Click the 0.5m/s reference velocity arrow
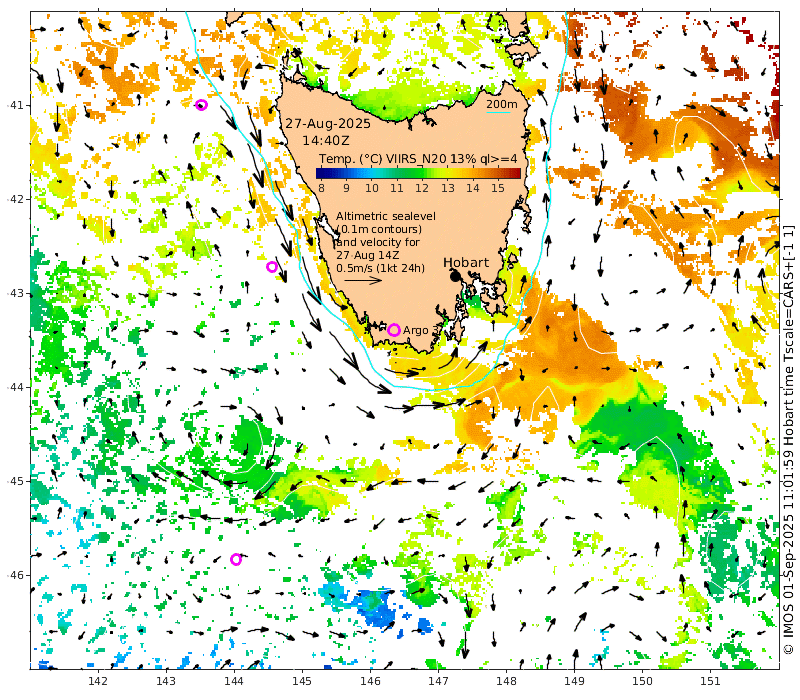This screenshot has width=800, height=700. pos(363,280)
